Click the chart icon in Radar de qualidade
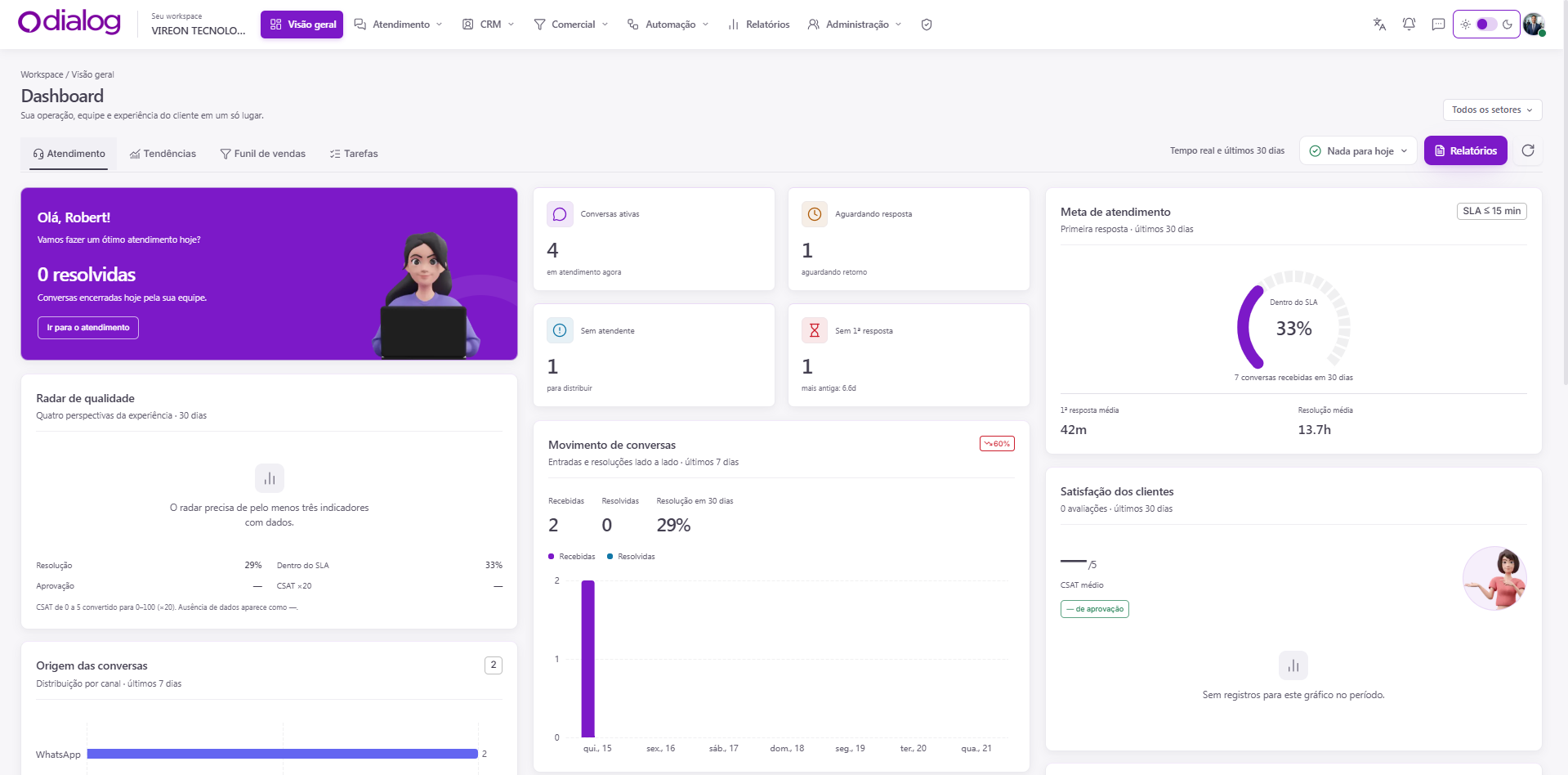 (270, 478)
